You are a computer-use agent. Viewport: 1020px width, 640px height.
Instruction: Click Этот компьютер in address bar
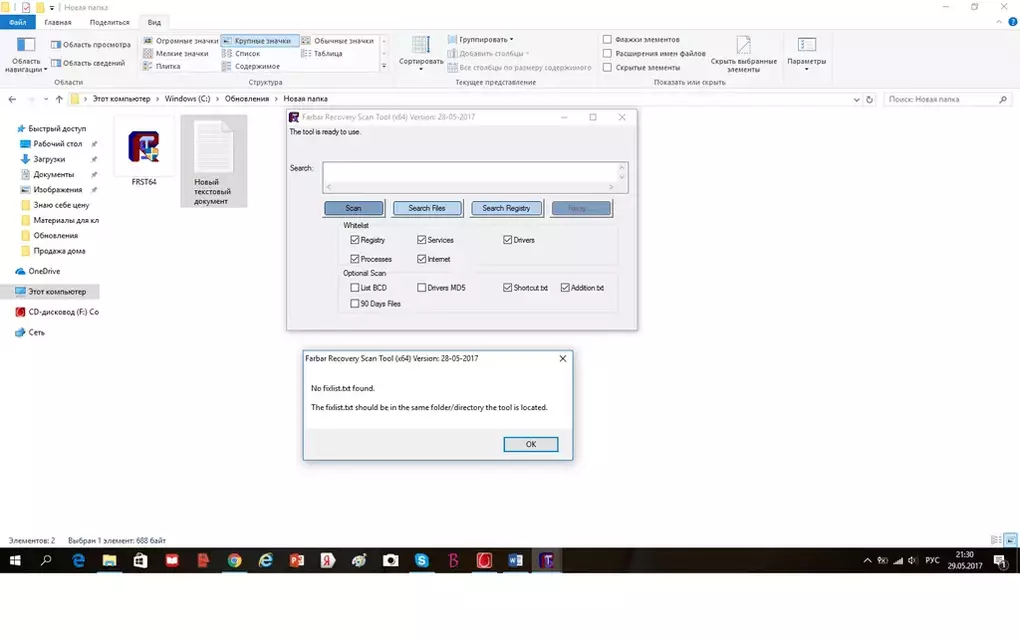121,99
